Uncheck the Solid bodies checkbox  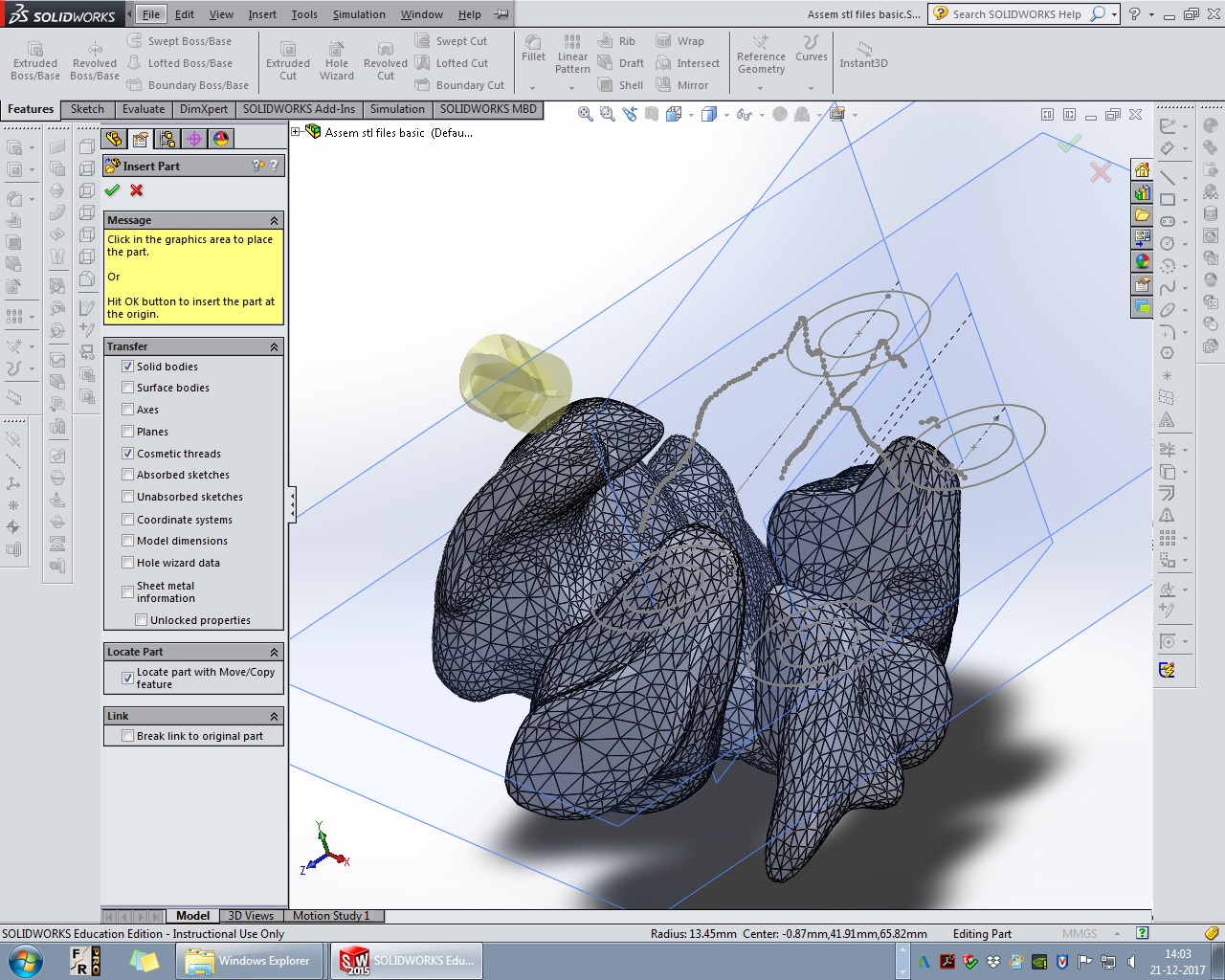[127, 367]
